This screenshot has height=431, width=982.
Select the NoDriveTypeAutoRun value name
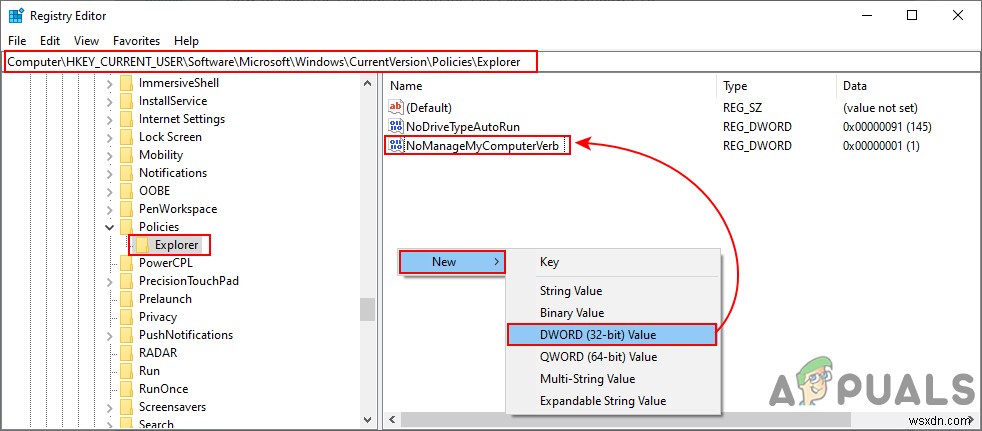463,127
